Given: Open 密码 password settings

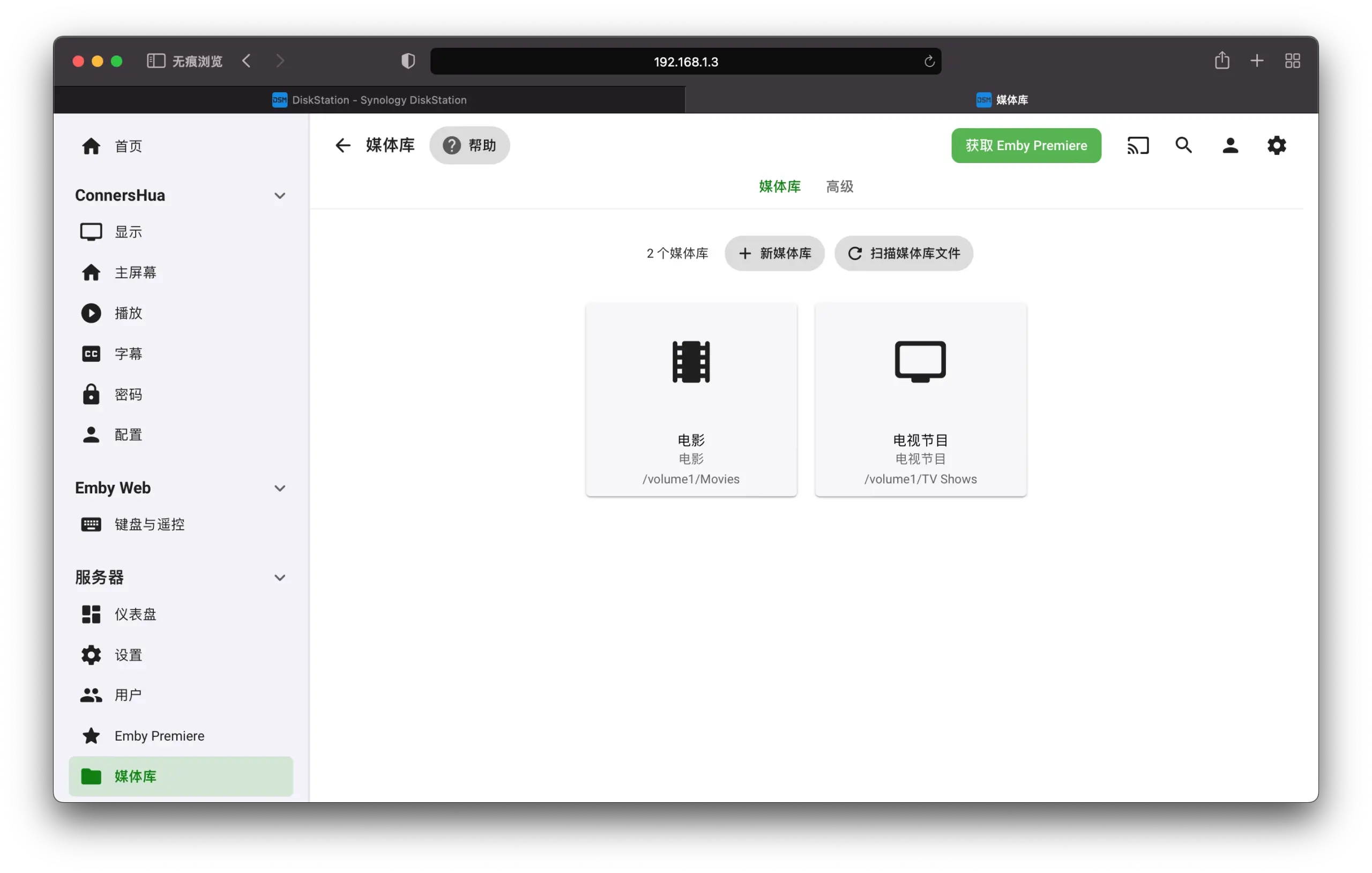Looking at the screenshot, I should point(181,395).
